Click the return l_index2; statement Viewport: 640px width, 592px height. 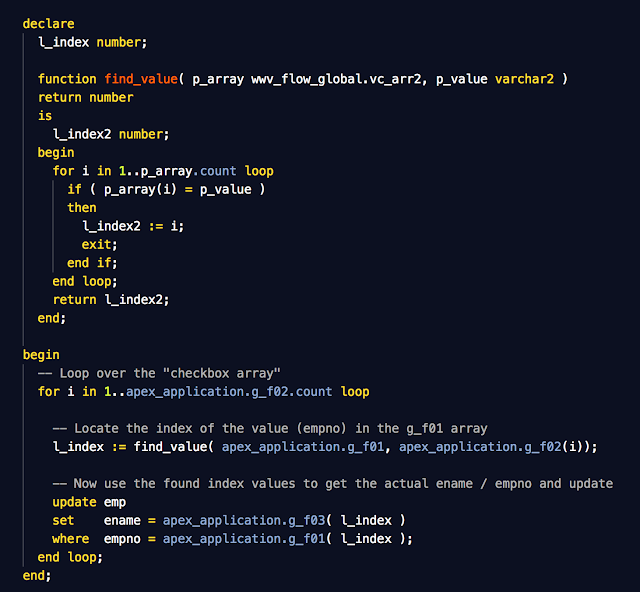point(111,299)
